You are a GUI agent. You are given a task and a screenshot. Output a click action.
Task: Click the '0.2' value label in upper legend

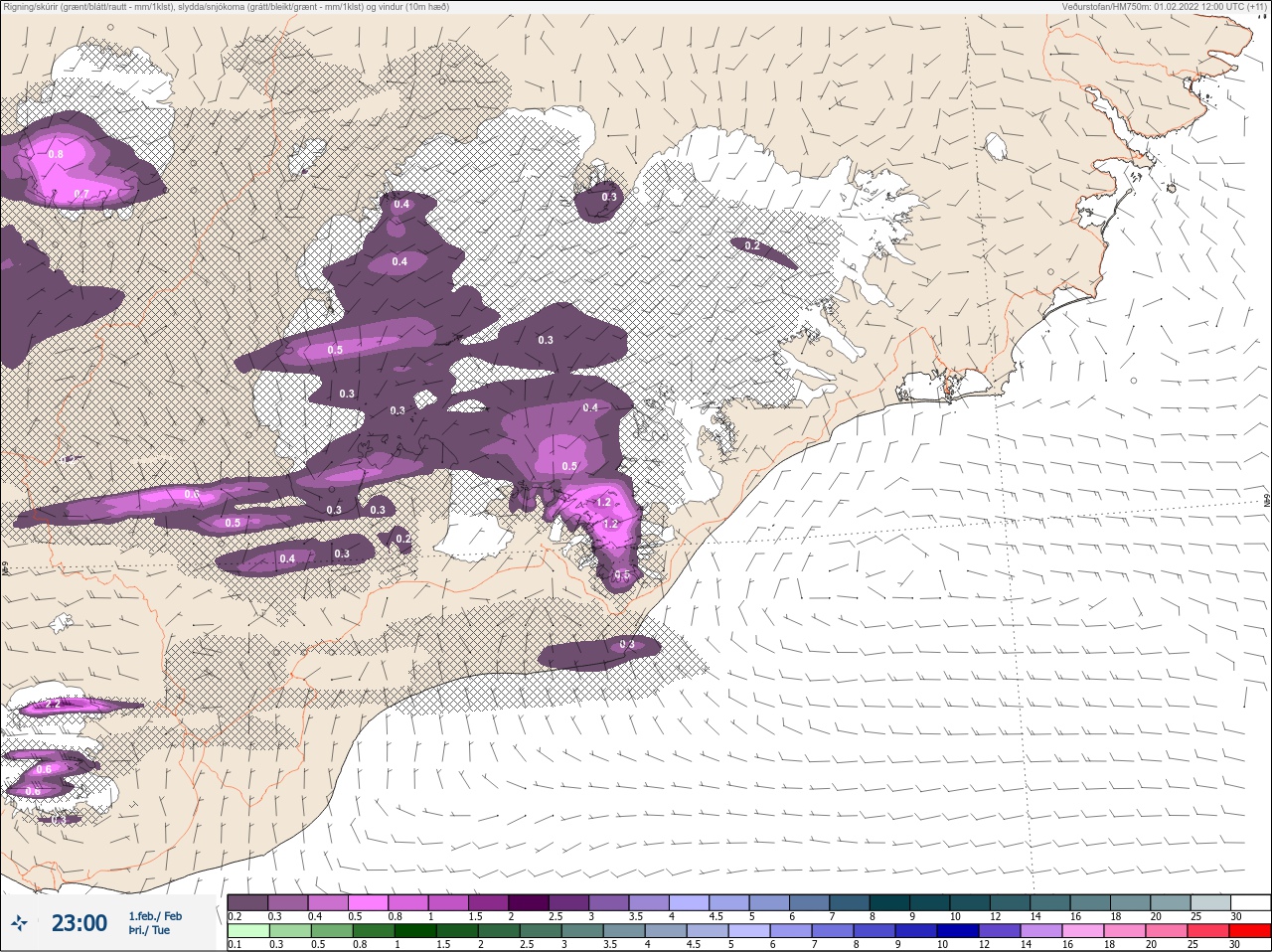click(235, 916)
